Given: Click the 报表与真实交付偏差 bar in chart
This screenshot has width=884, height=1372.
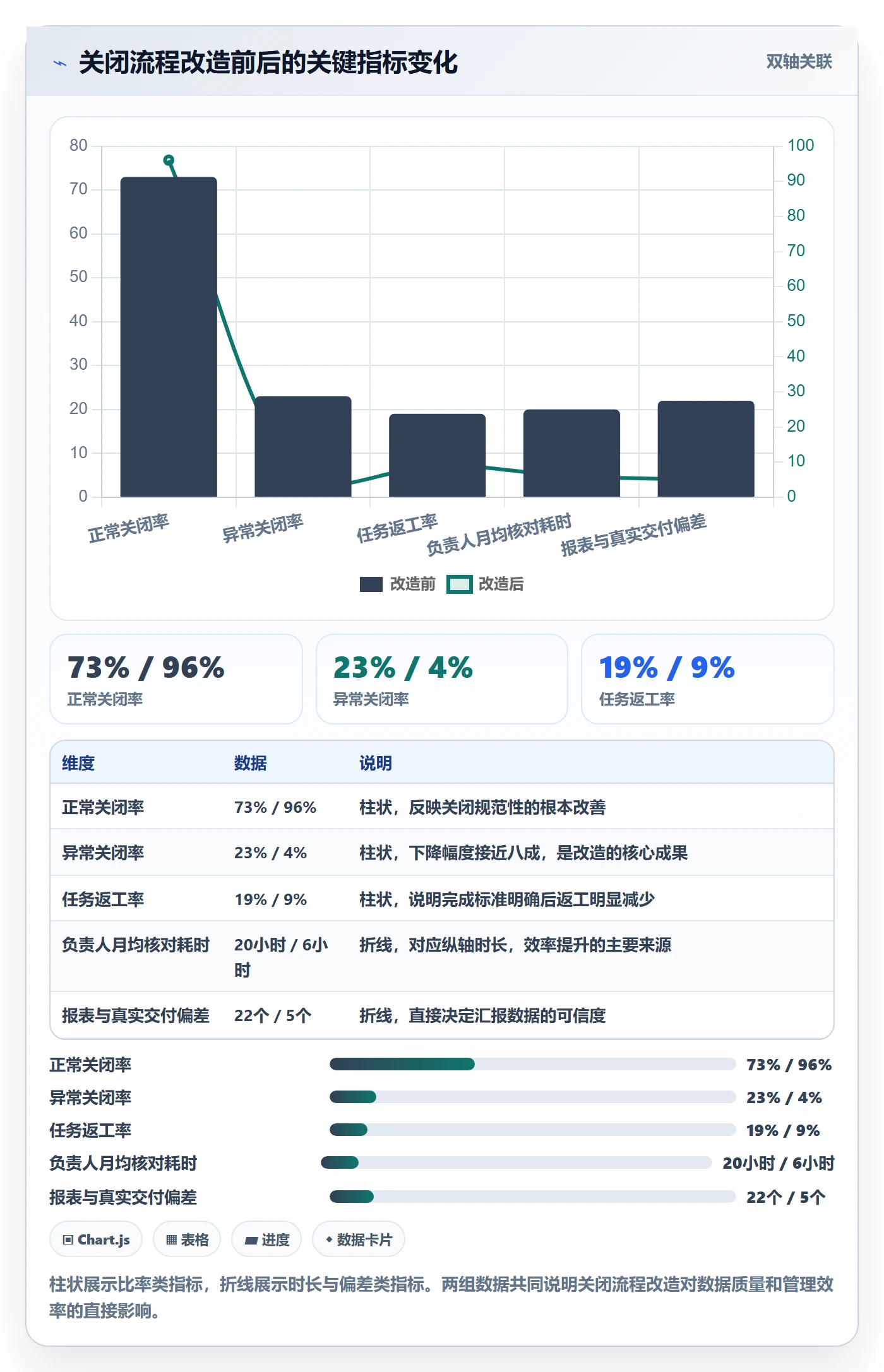Looking at the screenshot, I should pos(706,449).
